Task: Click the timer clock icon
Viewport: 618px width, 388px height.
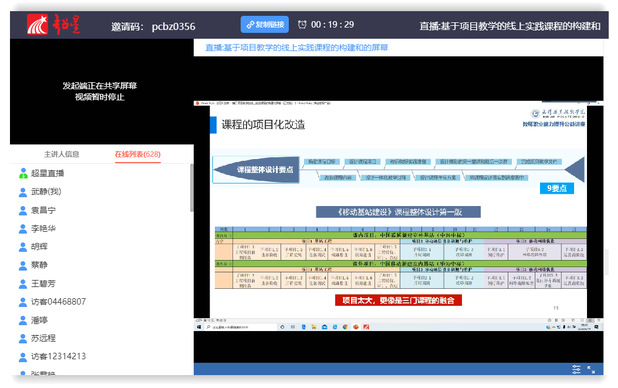Action: click(x=302, y=24)
